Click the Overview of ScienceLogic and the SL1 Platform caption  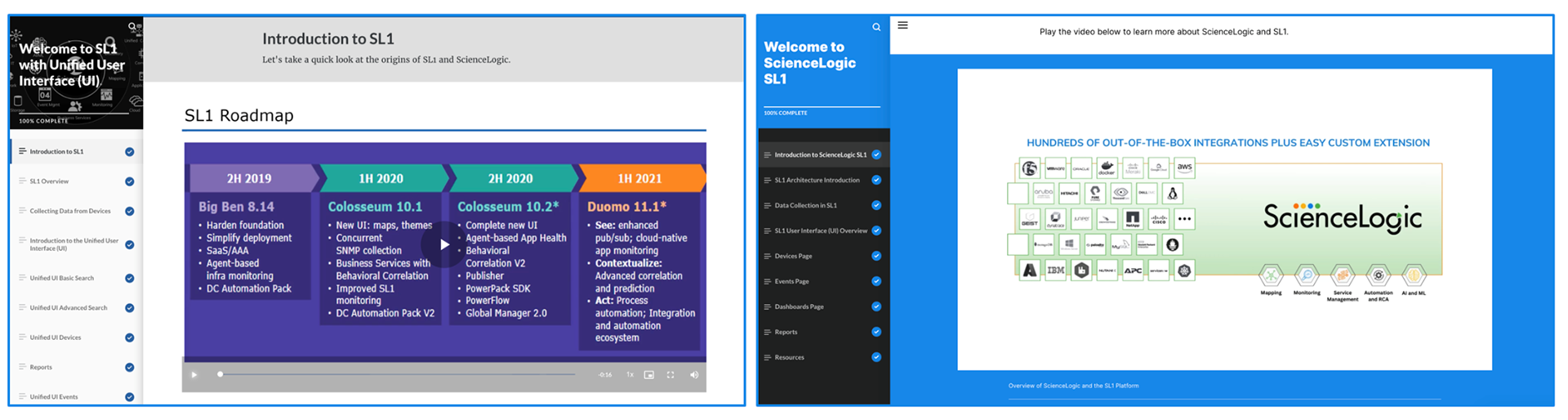tap(1073, 386)
